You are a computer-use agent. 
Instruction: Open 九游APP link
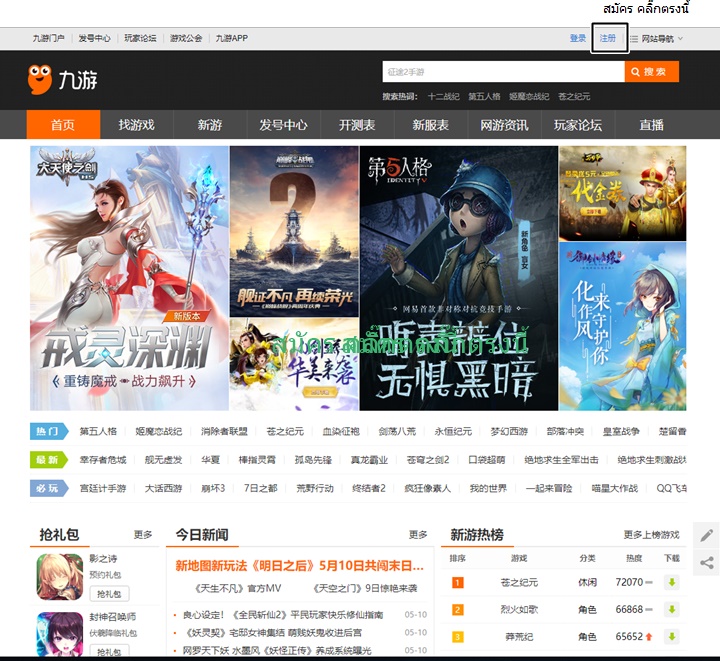(x=232, y=38)
